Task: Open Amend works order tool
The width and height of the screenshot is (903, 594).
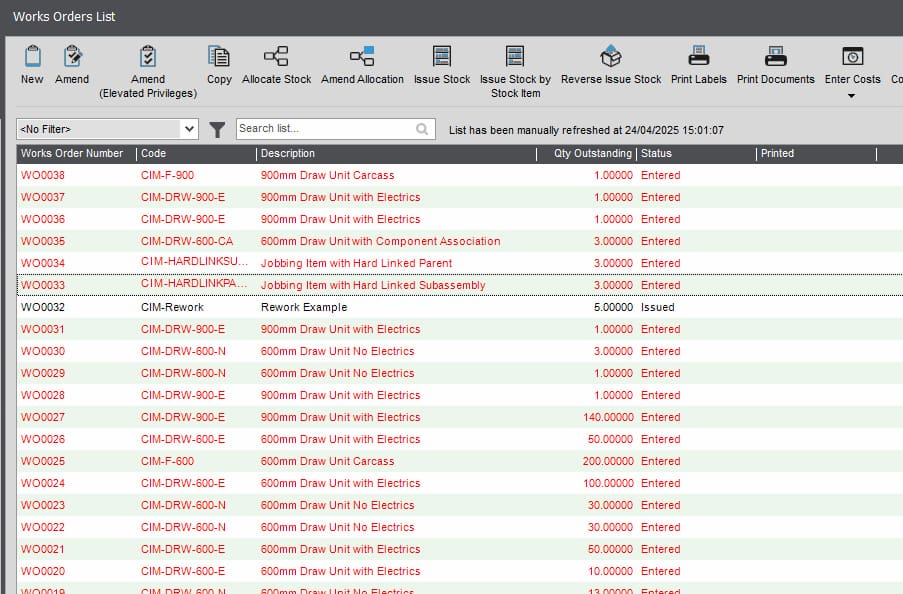Action: pos(73,56)
